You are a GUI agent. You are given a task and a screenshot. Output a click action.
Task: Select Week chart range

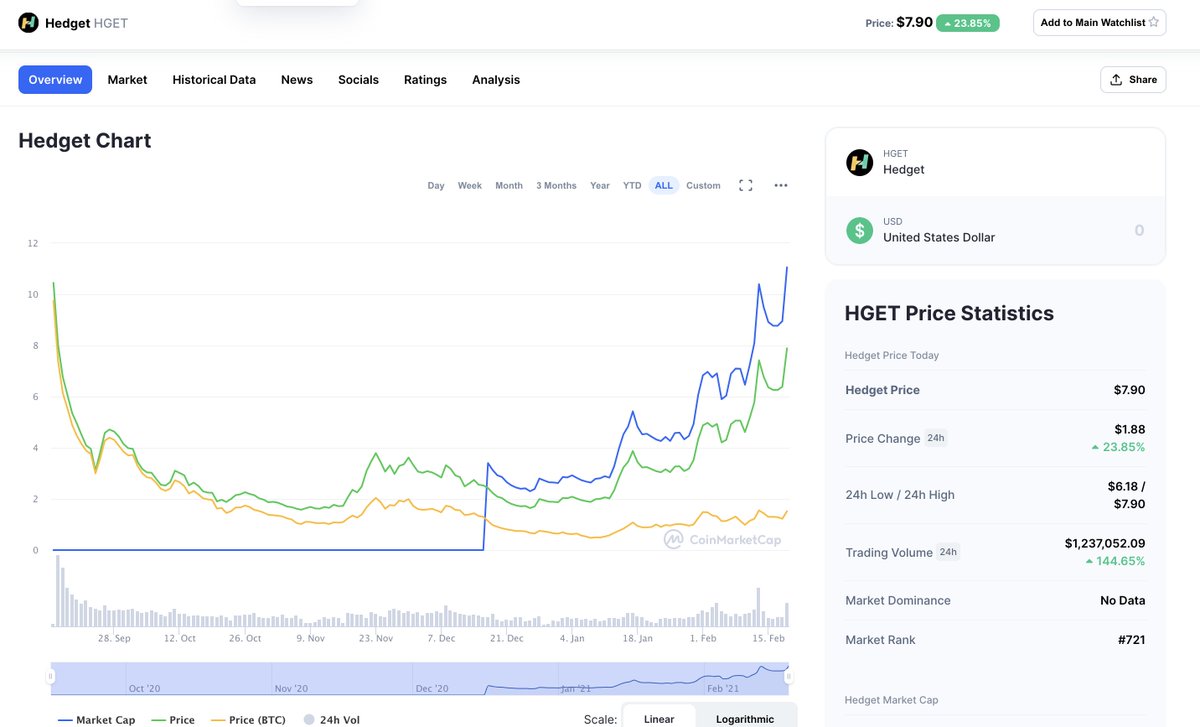[470, 186]
